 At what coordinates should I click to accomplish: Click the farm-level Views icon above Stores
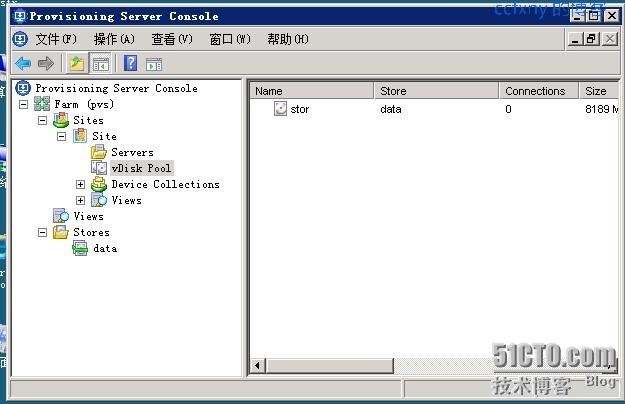(61, 216)
